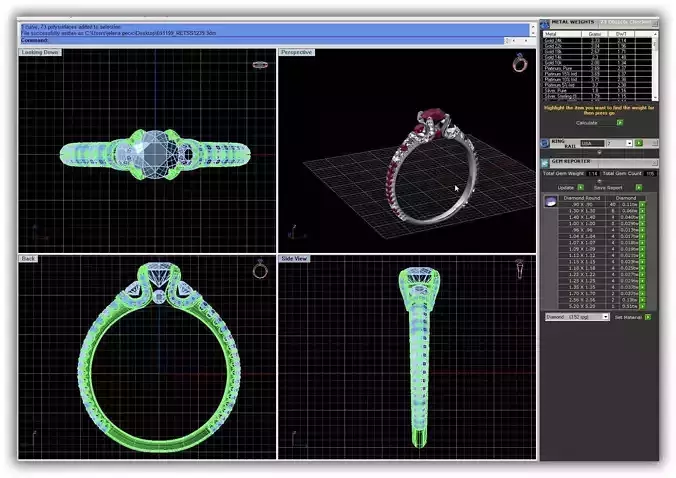The image size is (676, 478).
Task: Click the Grams column header
Action: coord(595,34)
